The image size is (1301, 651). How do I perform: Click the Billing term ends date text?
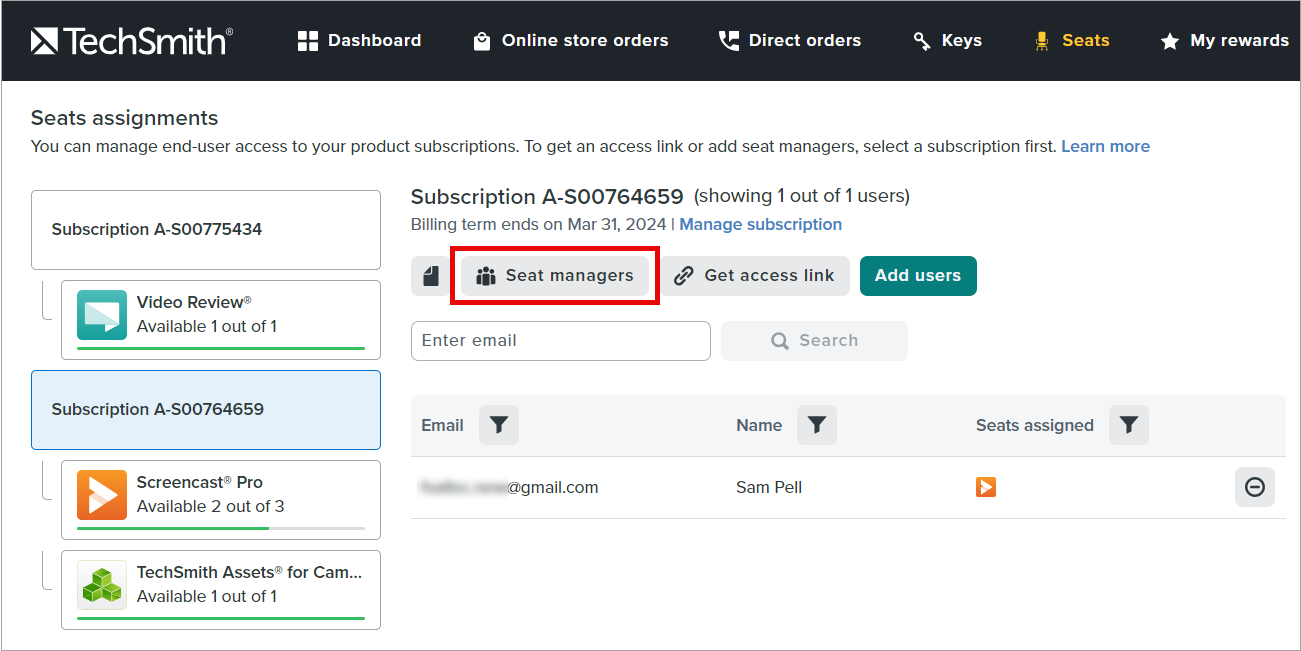[539, 224]
